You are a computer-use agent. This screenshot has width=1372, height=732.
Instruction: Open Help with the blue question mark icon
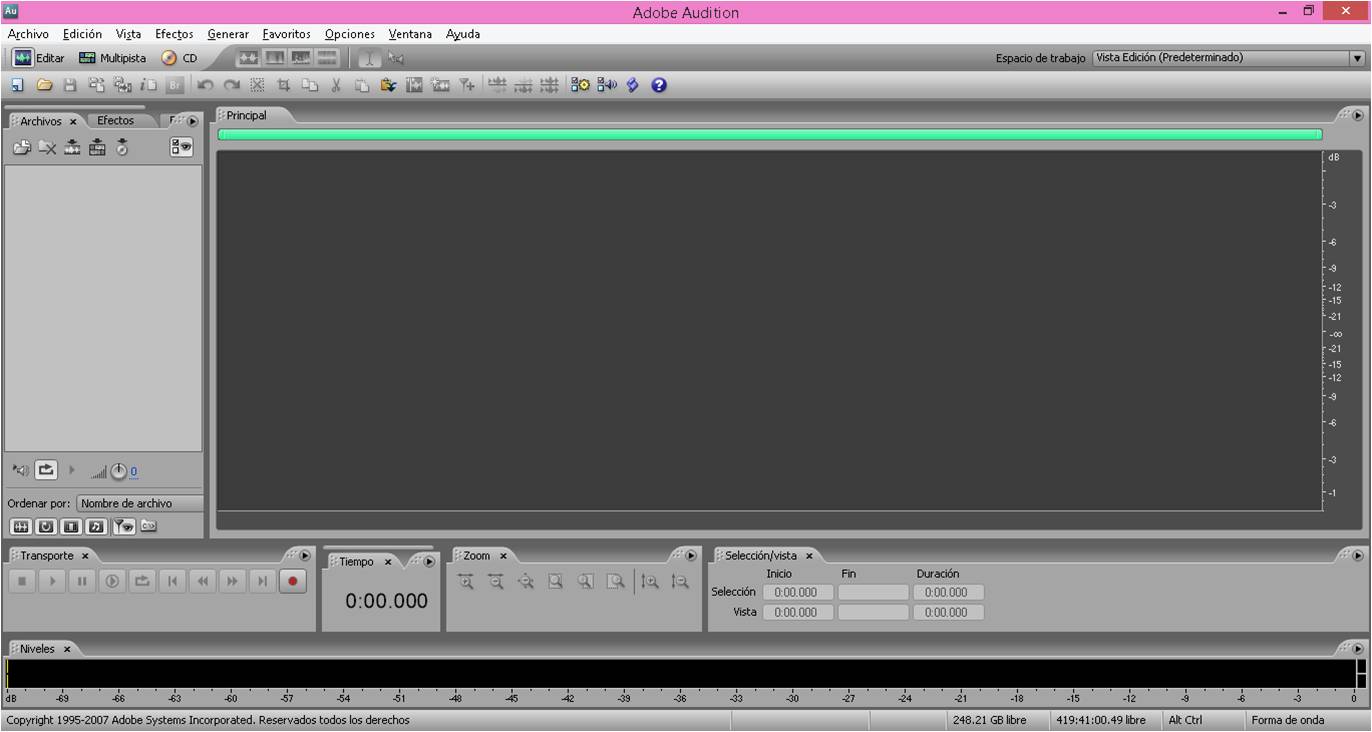[x=659, y=85]
